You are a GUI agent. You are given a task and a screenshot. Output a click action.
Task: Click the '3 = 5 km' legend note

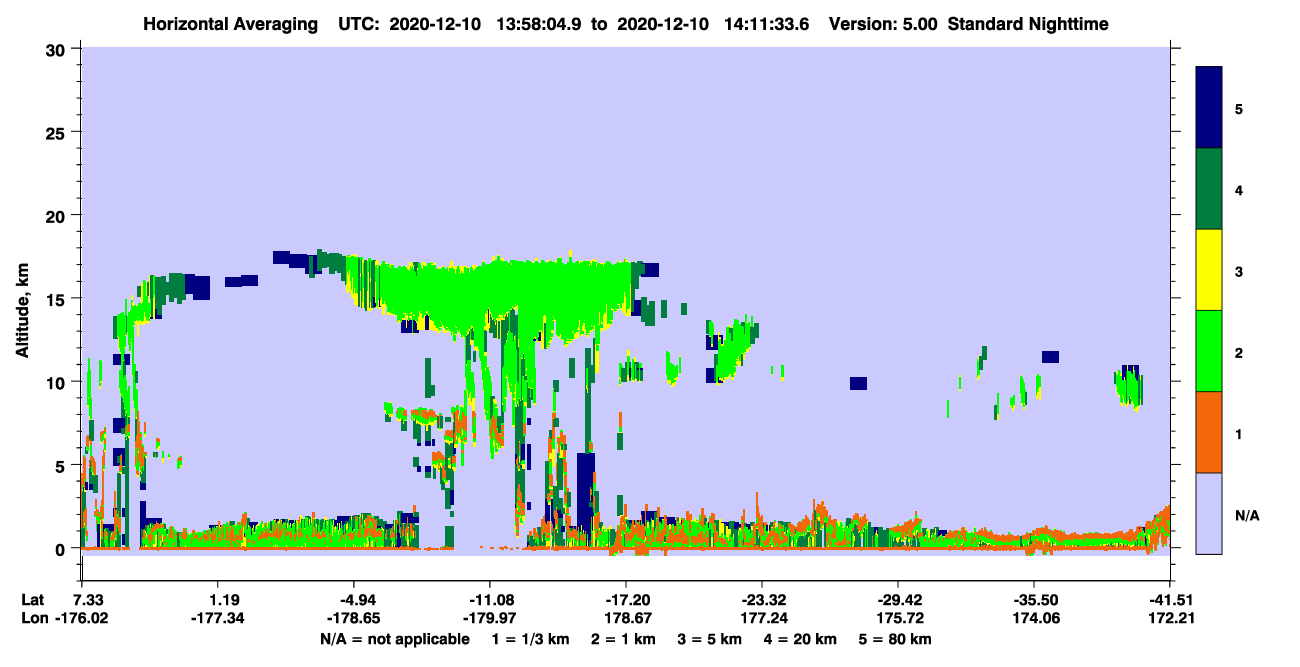[x=710, y=639]
